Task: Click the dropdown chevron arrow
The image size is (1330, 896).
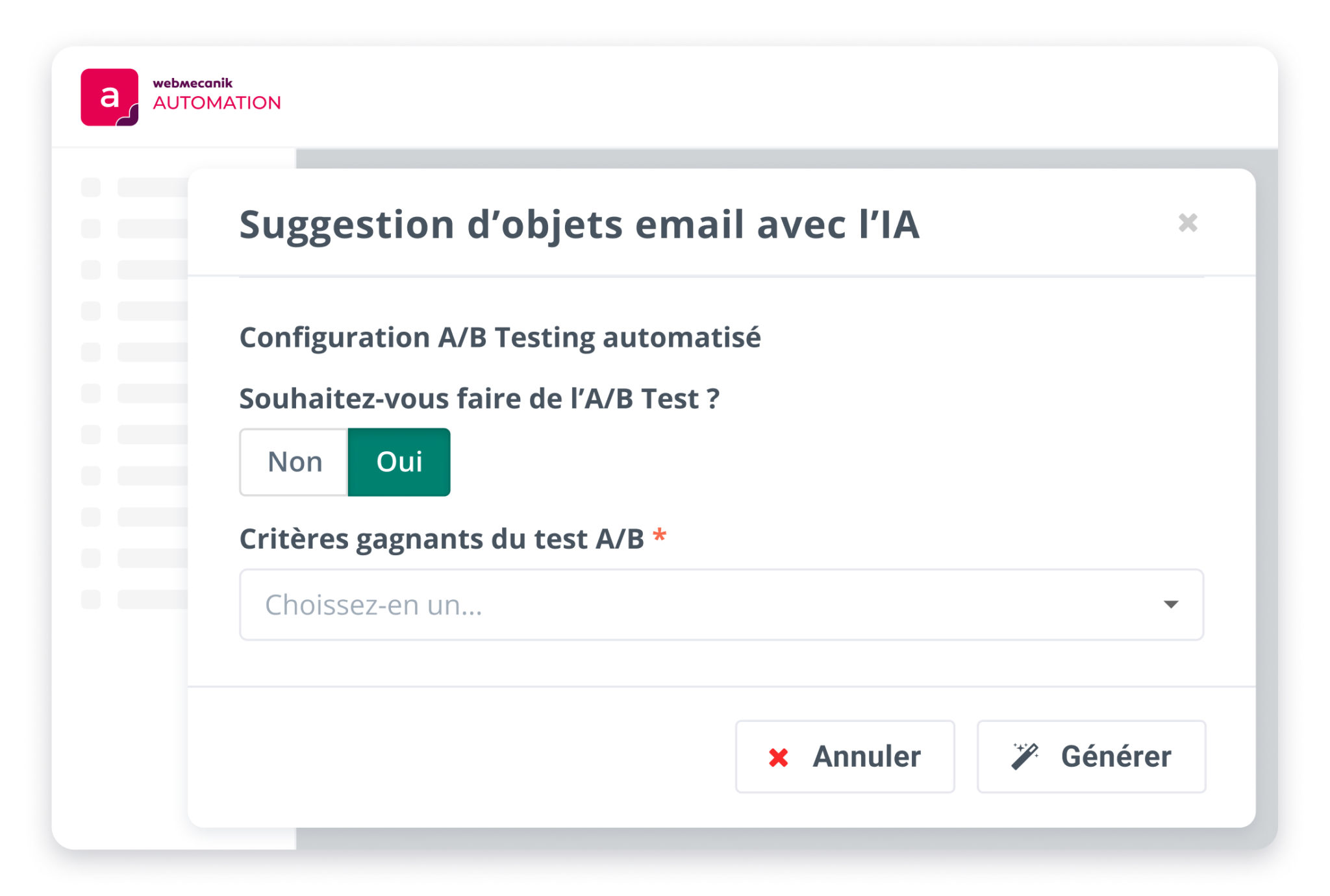Action: point(1171,604)
